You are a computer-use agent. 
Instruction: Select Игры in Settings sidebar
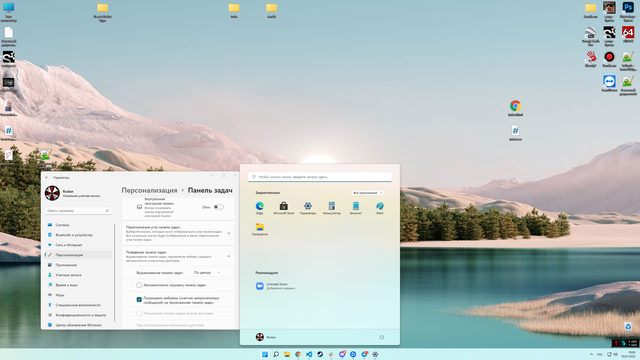point(78,295)
